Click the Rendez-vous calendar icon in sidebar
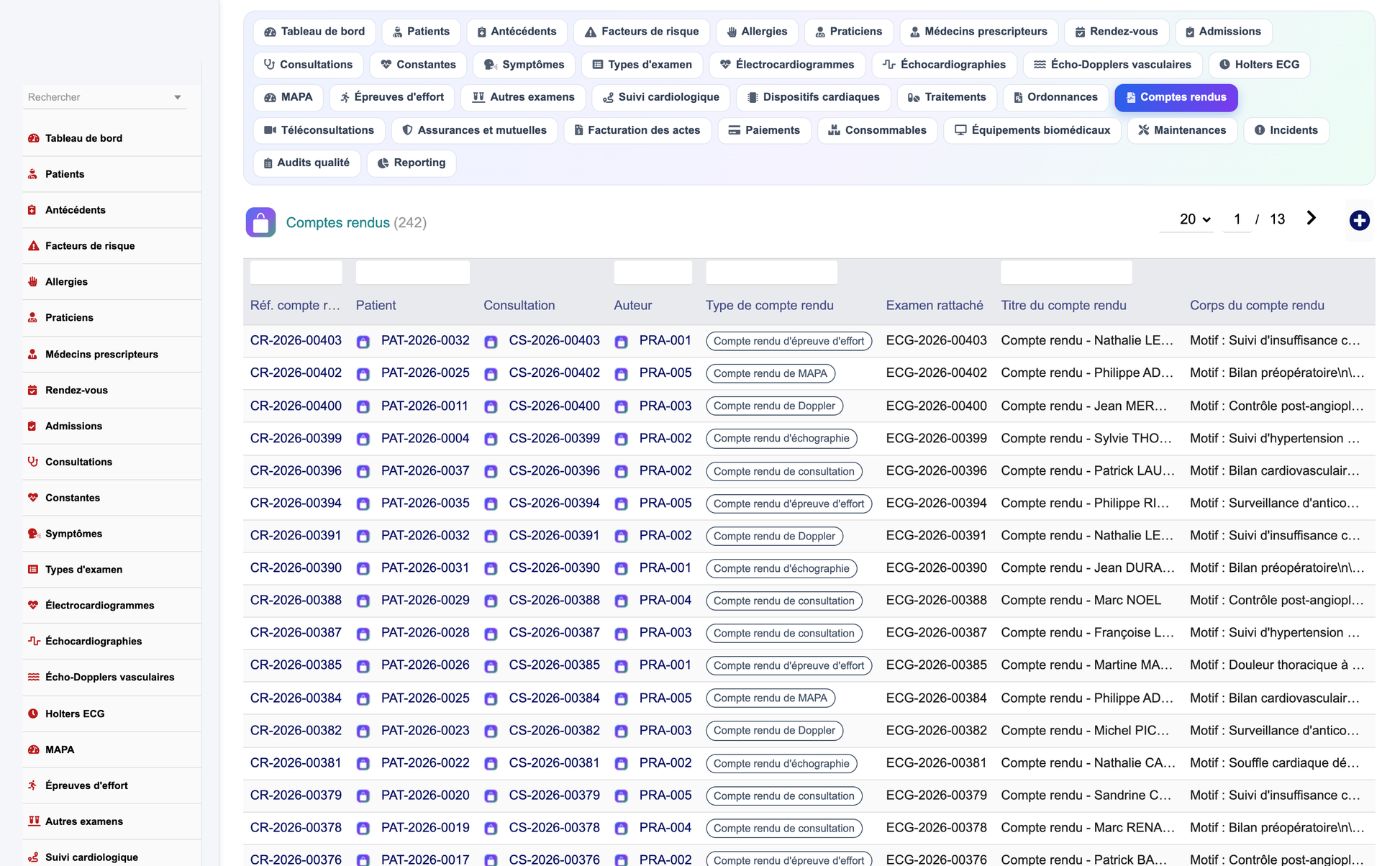1400x866 pixels. [x=33, y=390]
